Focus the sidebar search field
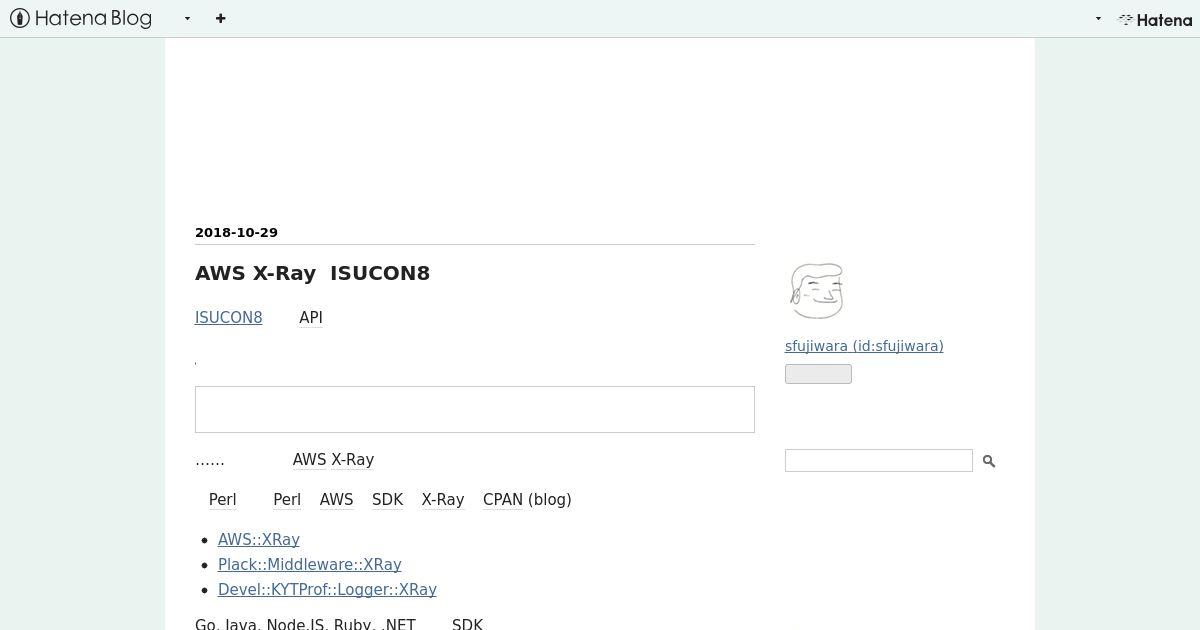 [x=879, y=460]
